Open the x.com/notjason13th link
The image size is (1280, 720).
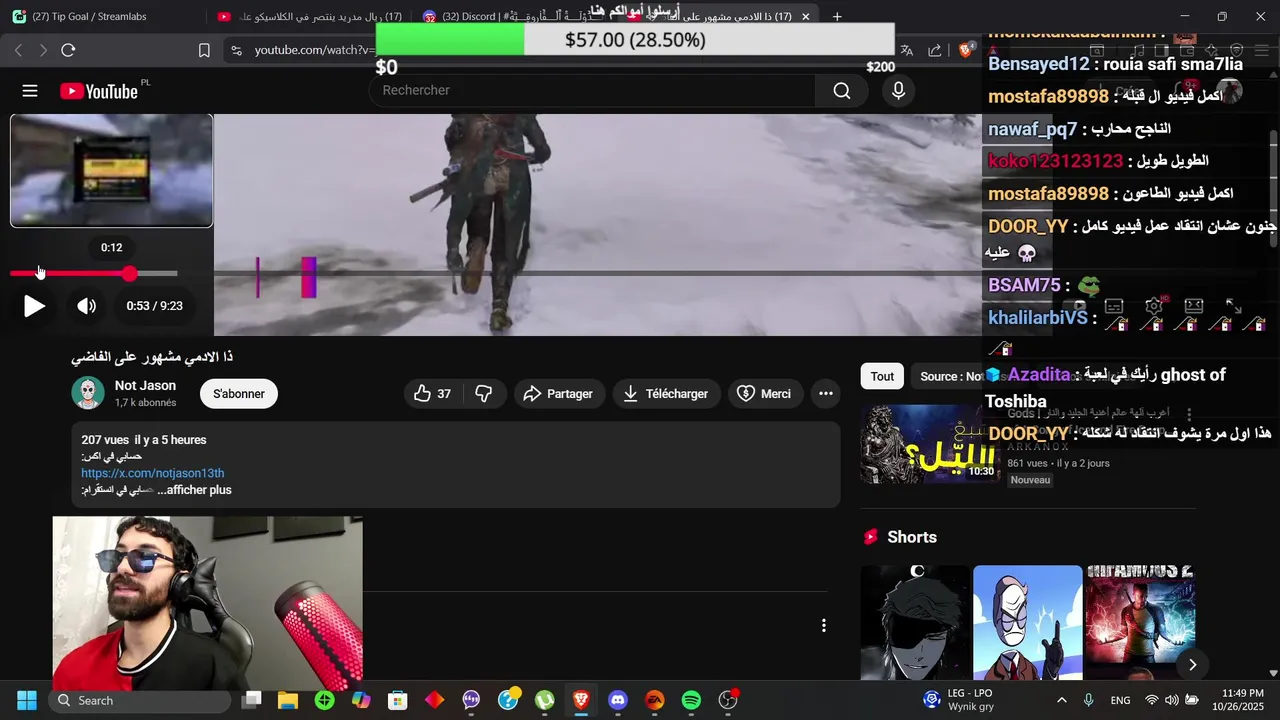click(153, 473)
